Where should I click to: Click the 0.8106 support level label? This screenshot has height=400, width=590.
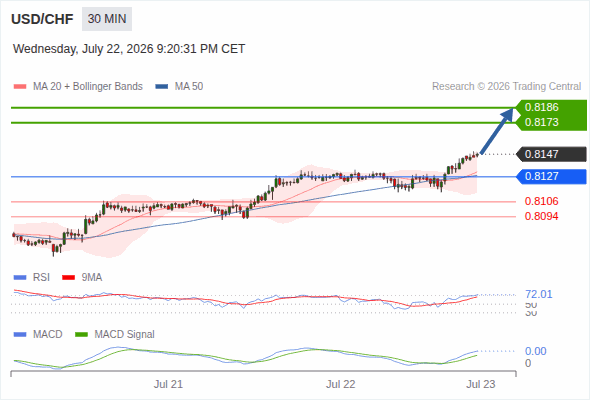click(541, 201)
